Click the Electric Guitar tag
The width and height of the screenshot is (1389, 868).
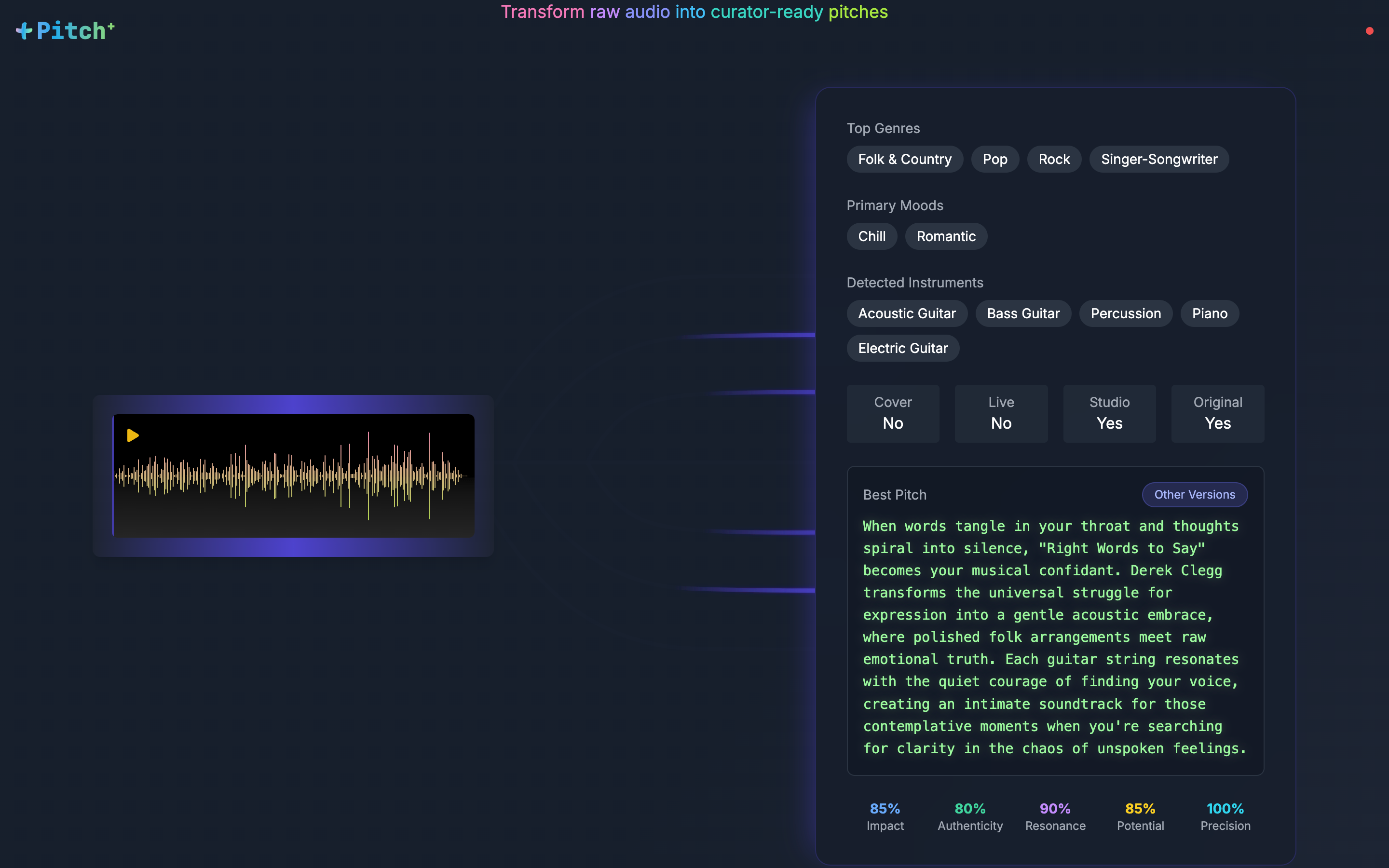point(903,349)
